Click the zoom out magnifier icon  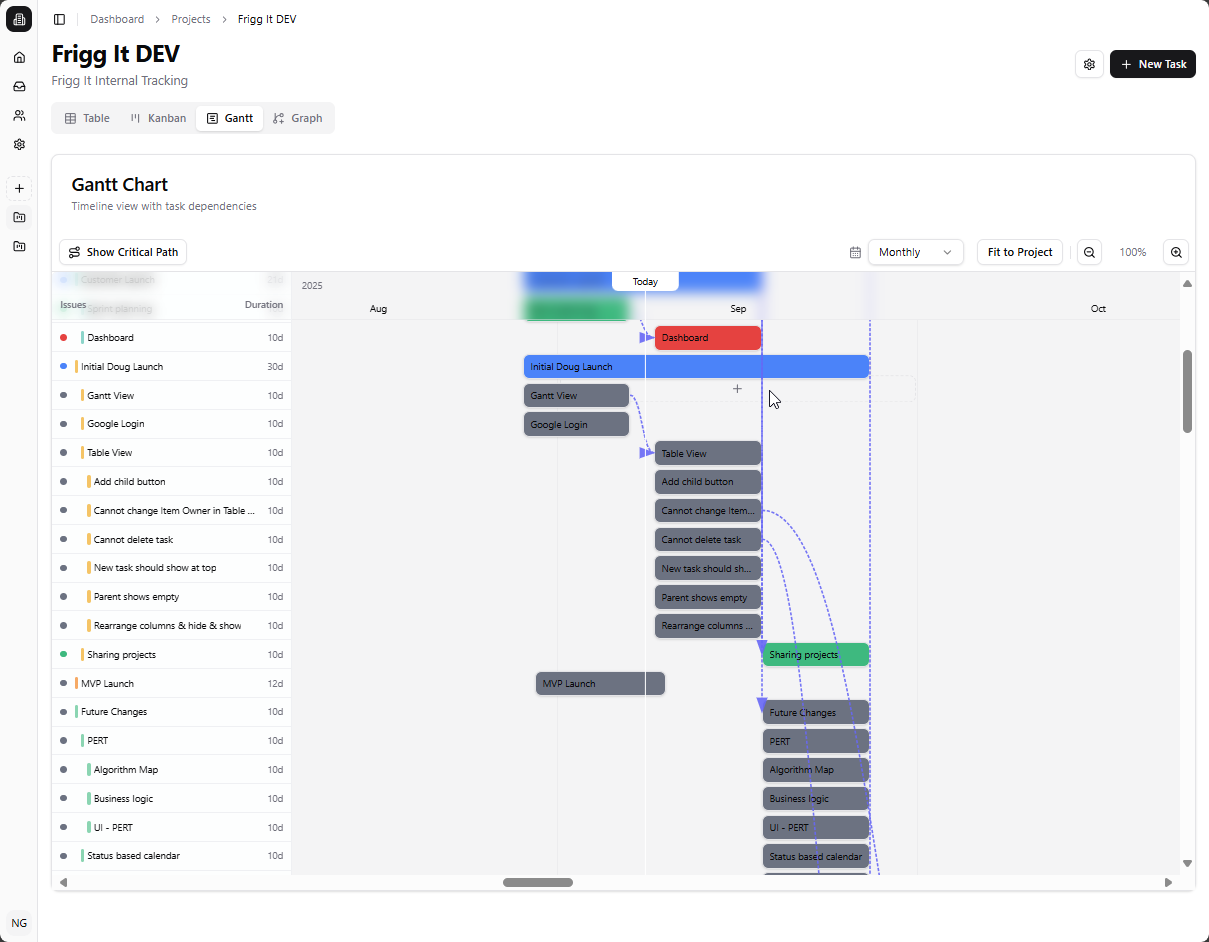click(1090, 252)
